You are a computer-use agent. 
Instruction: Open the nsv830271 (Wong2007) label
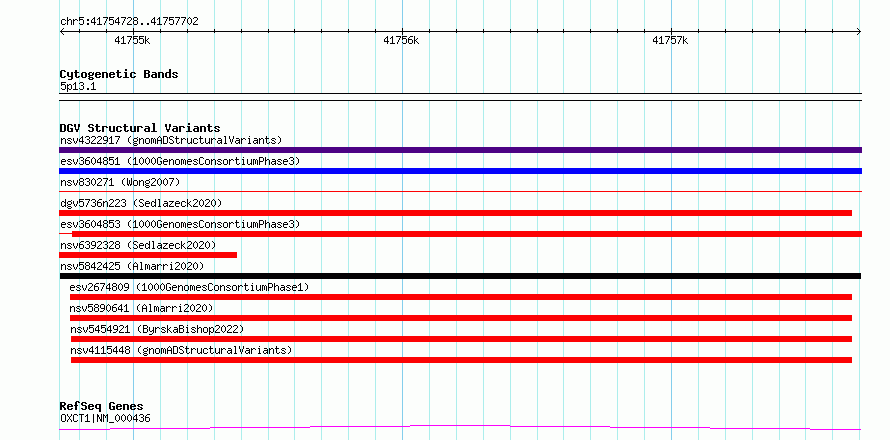pyautogui.click(x=120, y=182)
